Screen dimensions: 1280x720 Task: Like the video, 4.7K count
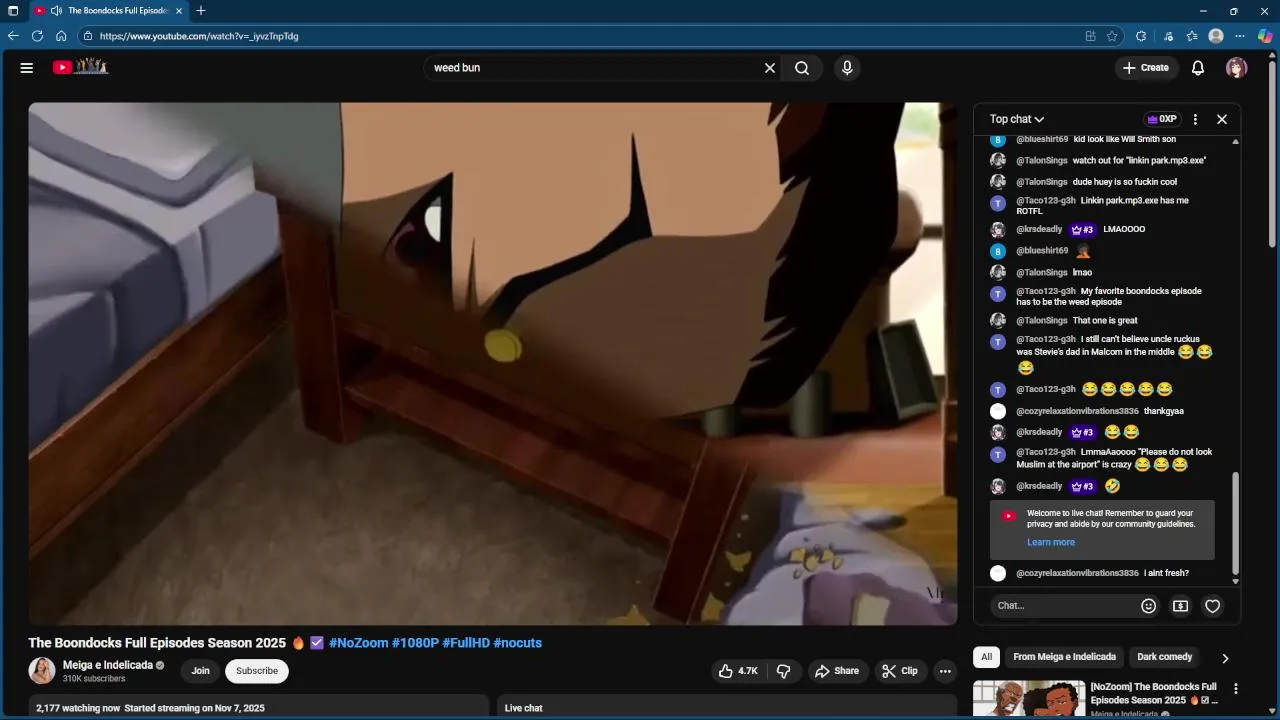tap(738, 671)
